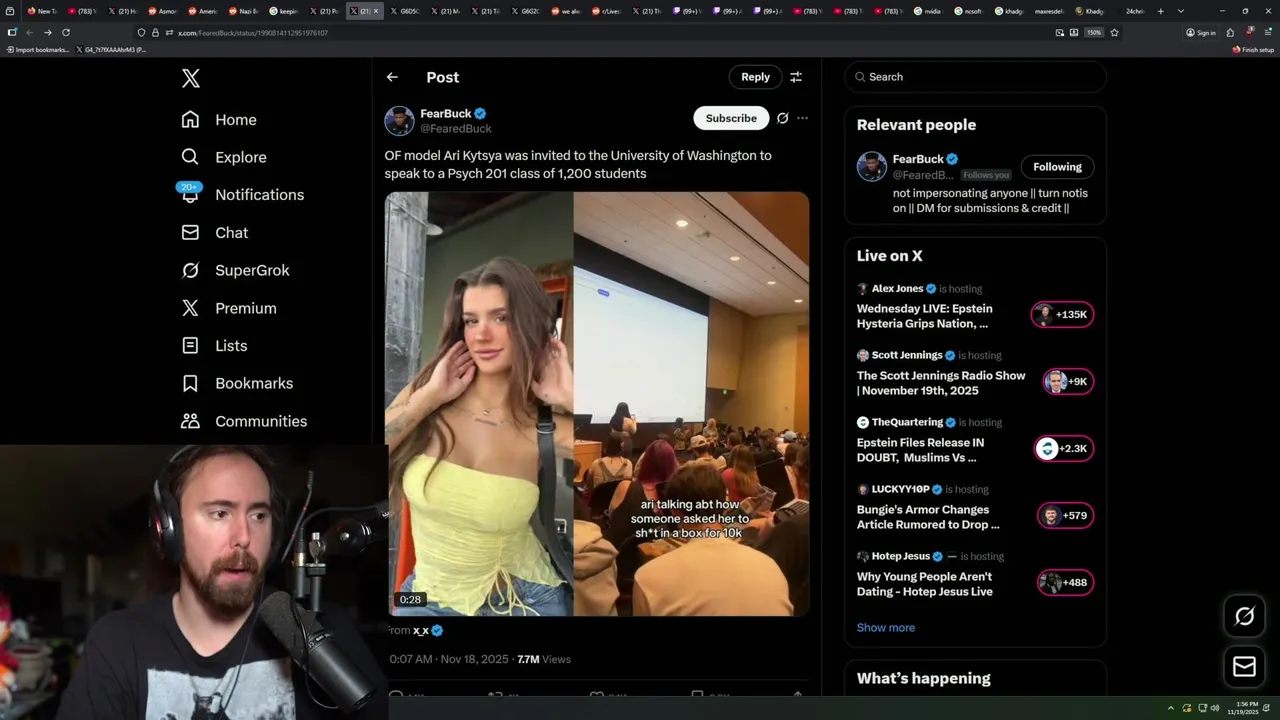Open the floating Messages envelope button
Image resolution: width=1280 pixels, height=720 pixels.
pos(1244,666)
